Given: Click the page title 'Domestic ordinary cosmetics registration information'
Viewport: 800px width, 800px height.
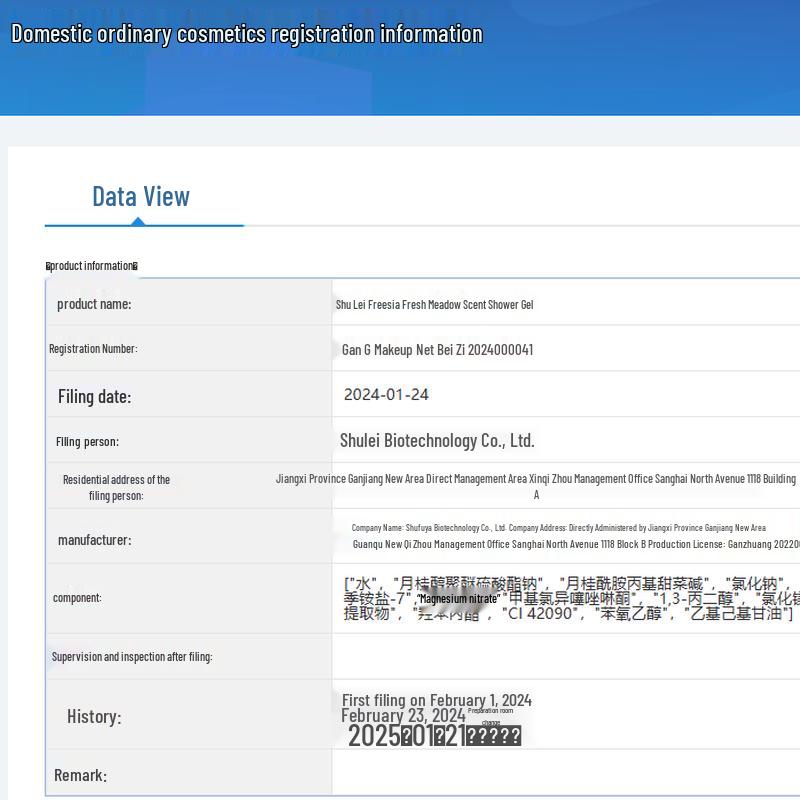Looking at the screenshot, I should [x=246, y=33].
